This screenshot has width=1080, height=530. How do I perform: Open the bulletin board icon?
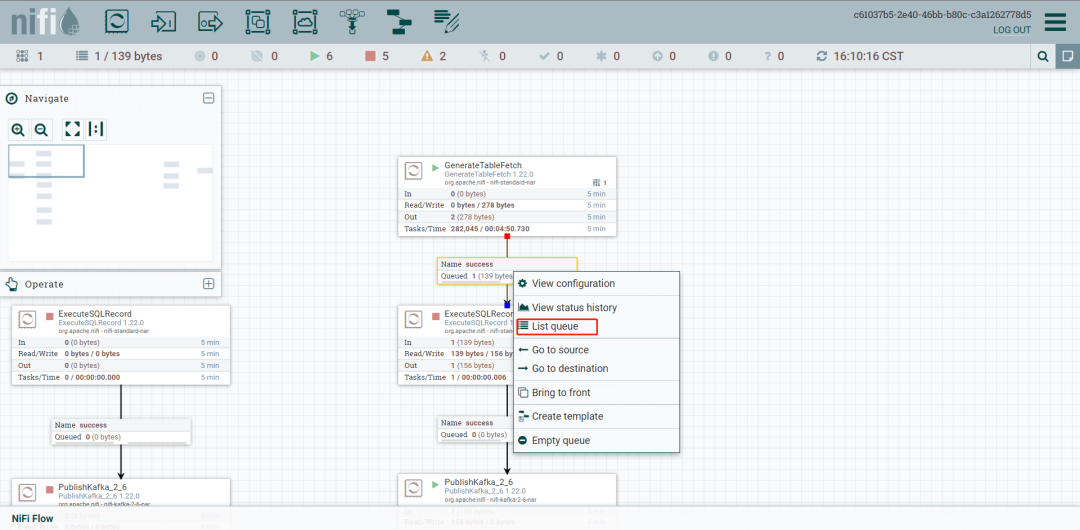[x=1068, y=56]
